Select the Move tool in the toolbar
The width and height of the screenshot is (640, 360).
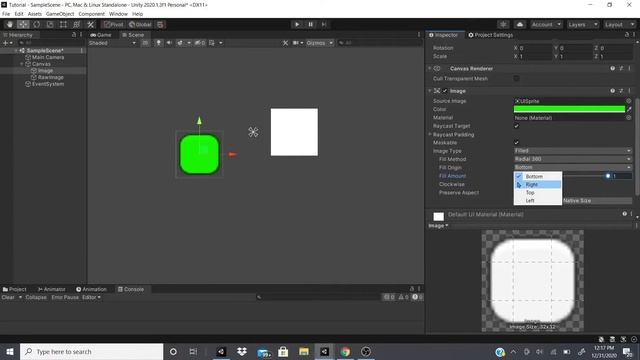click(23, 24)
